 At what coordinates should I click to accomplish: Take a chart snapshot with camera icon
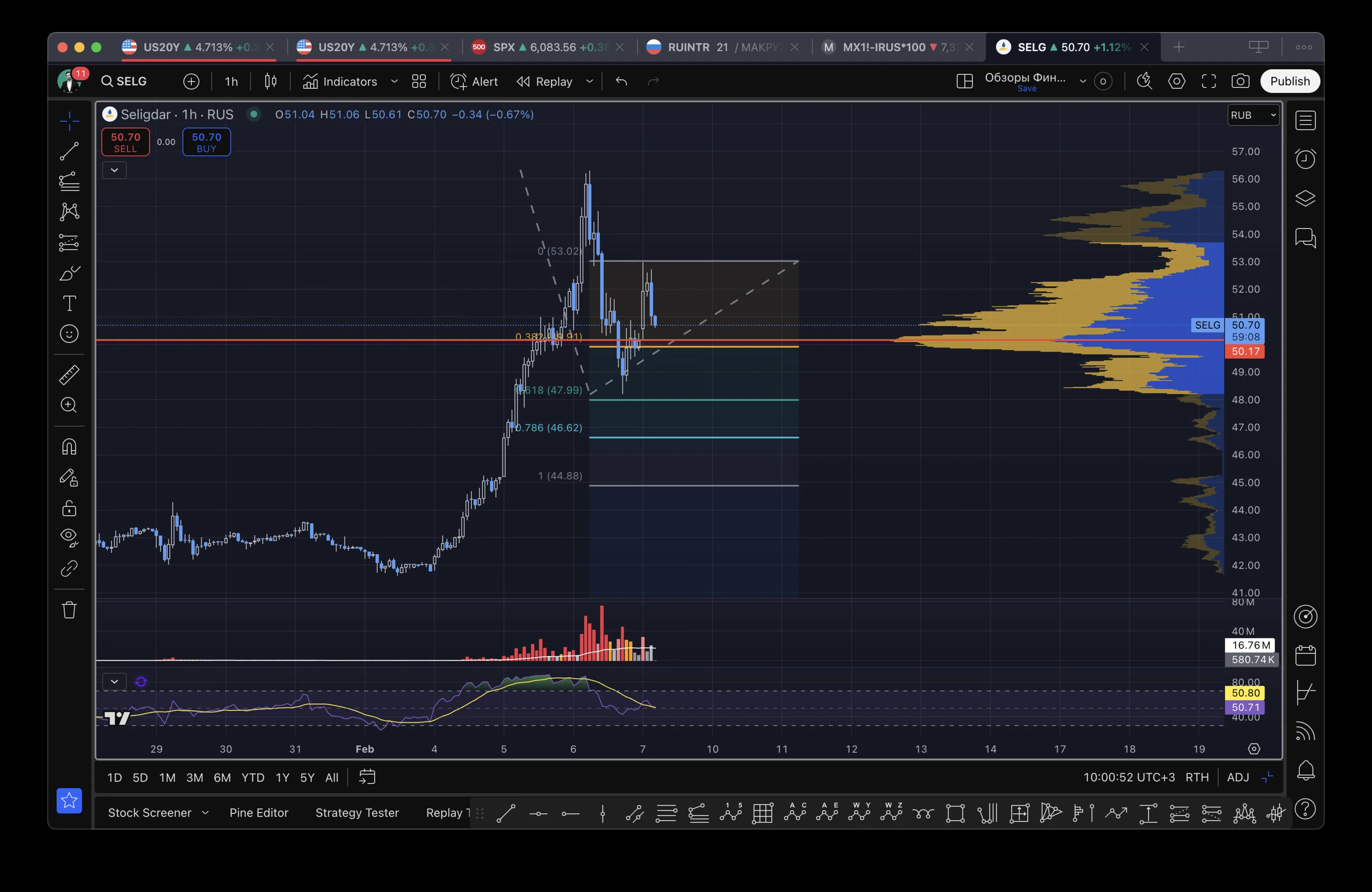(x=1241, y=81)
